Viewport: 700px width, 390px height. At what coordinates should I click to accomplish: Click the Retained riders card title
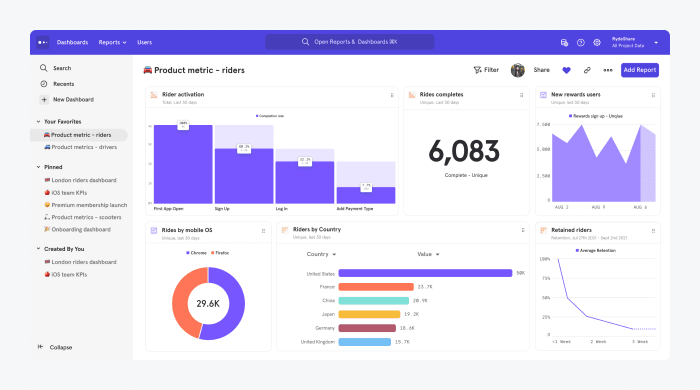coord(571,230)
